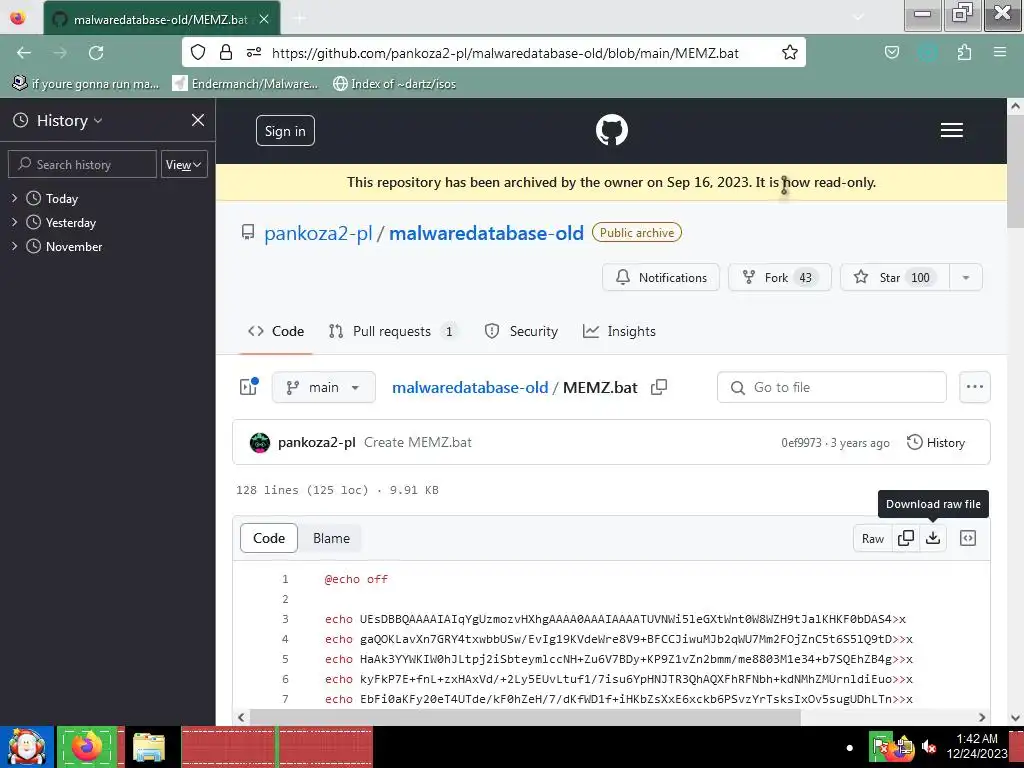Open Firefox application menu hamburger

tap(1000, 52)
